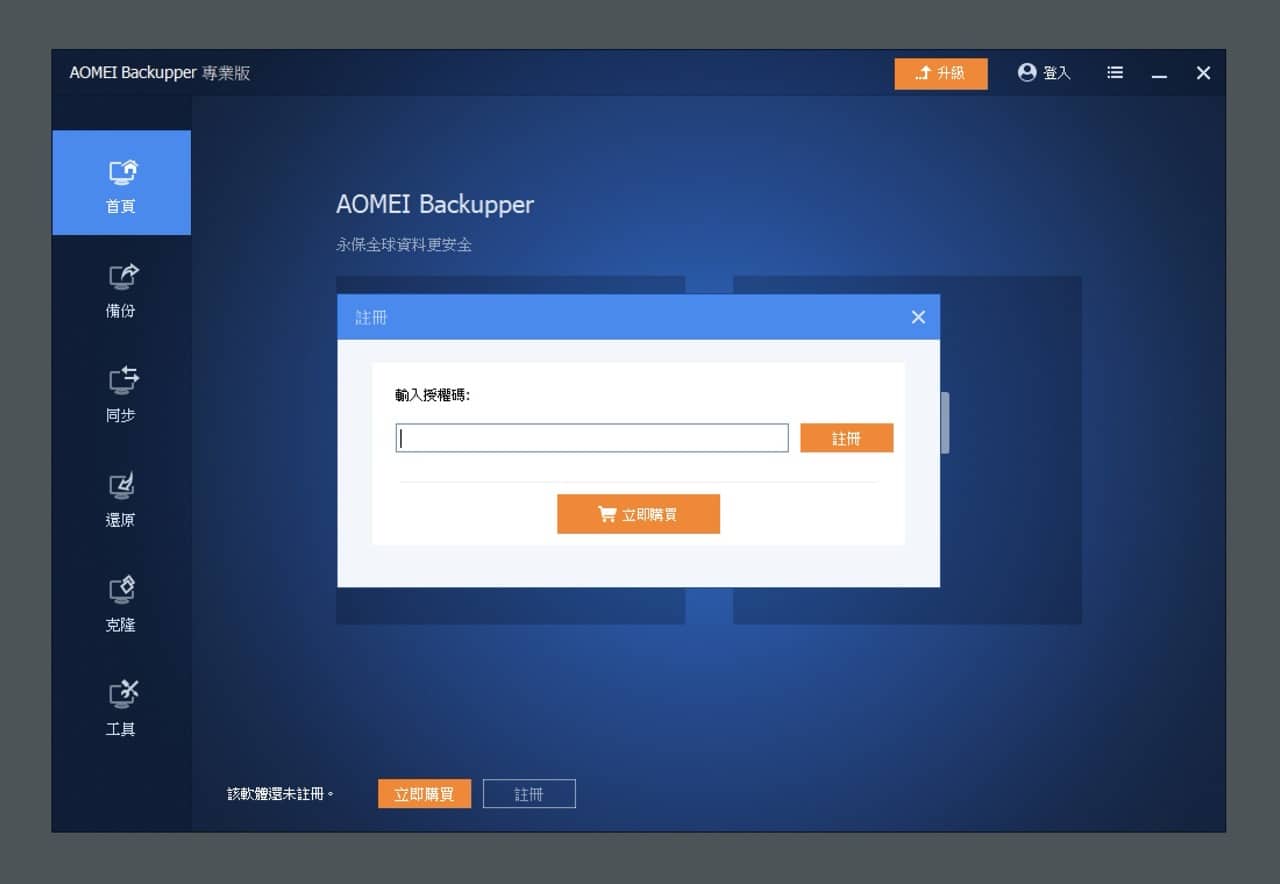Click the AOMEI Backupper 專業版 window title

point(160,73)
